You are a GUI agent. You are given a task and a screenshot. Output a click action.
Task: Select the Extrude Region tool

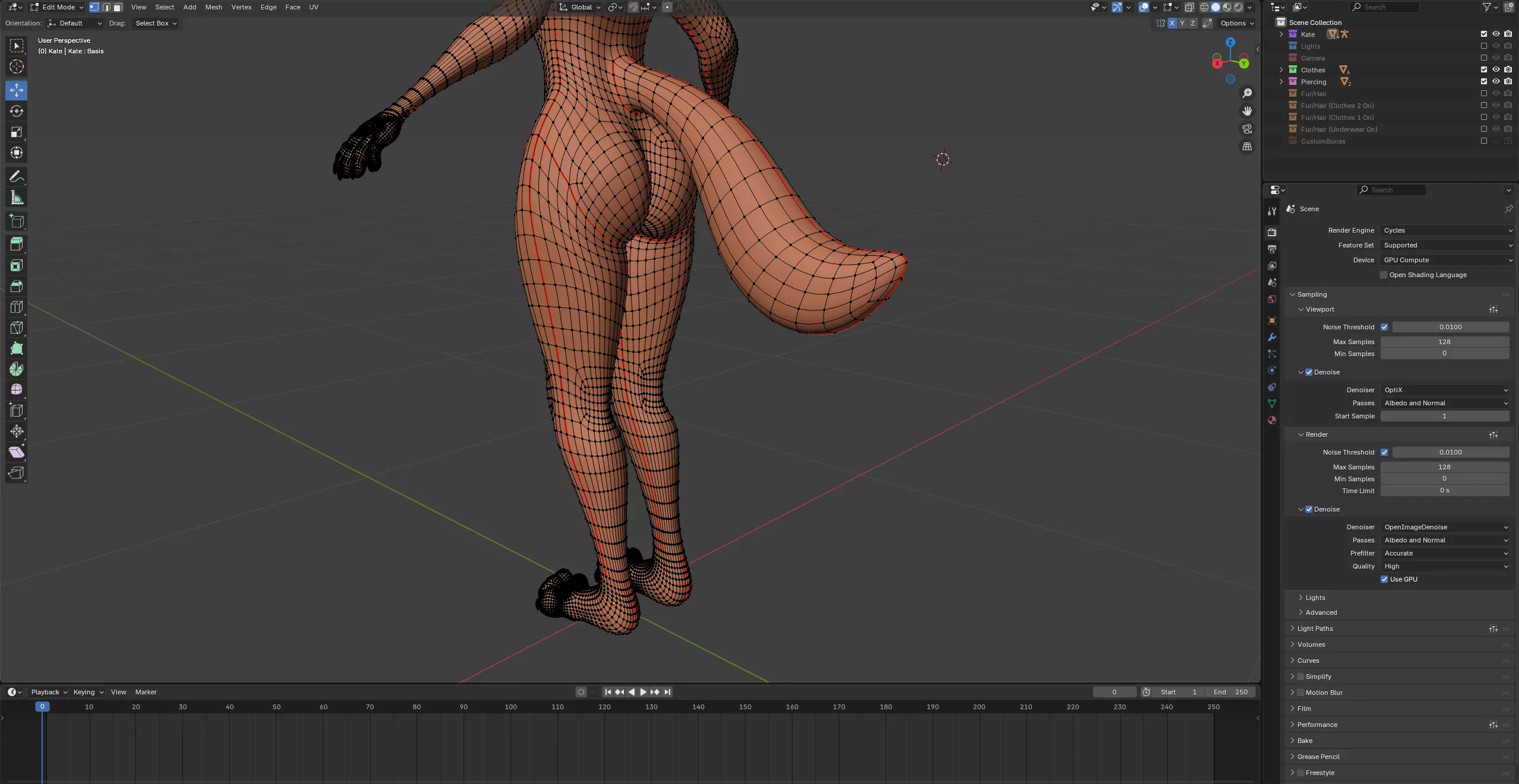[x=17, y=245]
